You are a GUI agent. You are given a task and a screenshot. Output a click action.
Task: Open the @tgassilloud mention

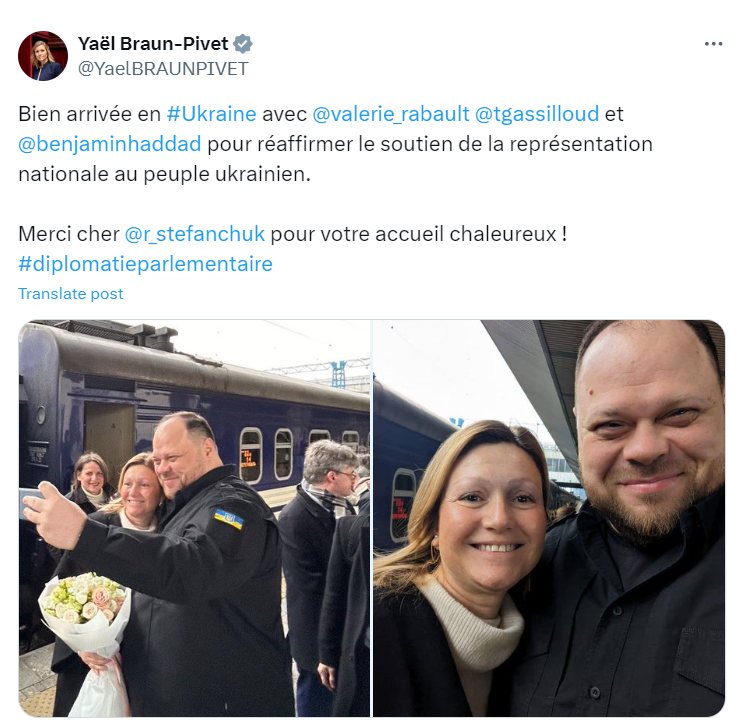coord(537,114)
